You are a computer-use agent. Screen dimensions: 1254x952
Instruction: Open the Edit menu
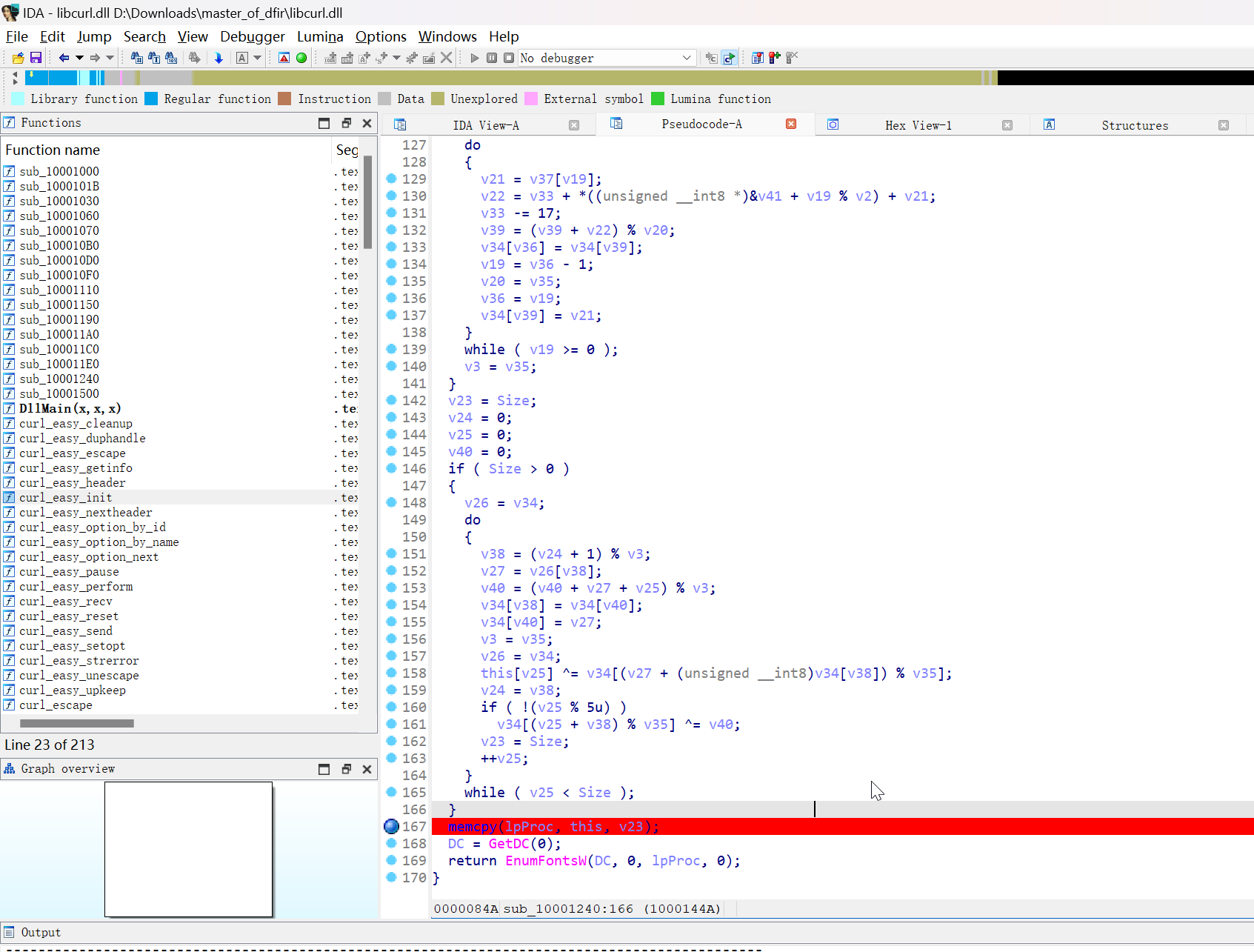[x=53, y=36]
